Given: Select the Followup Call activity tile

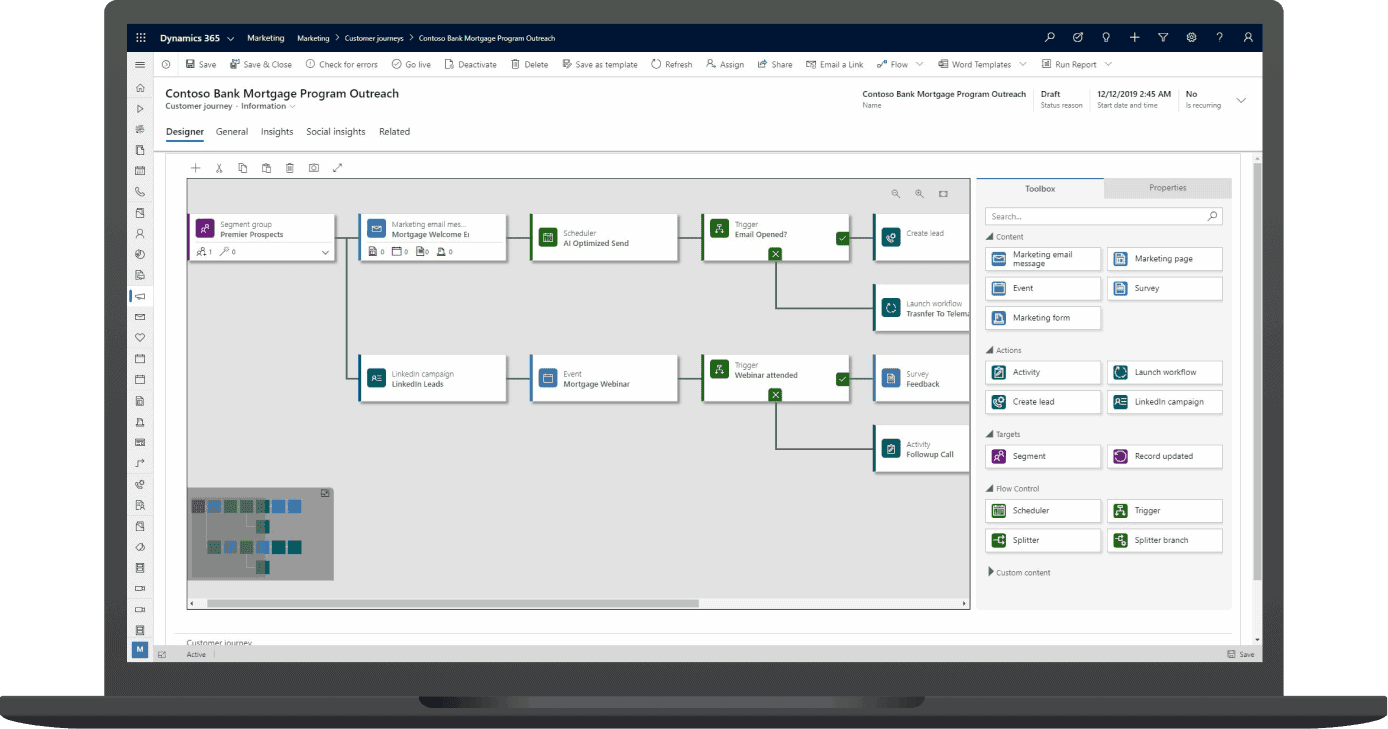Looking at the screenshot, I should point(921,449).
